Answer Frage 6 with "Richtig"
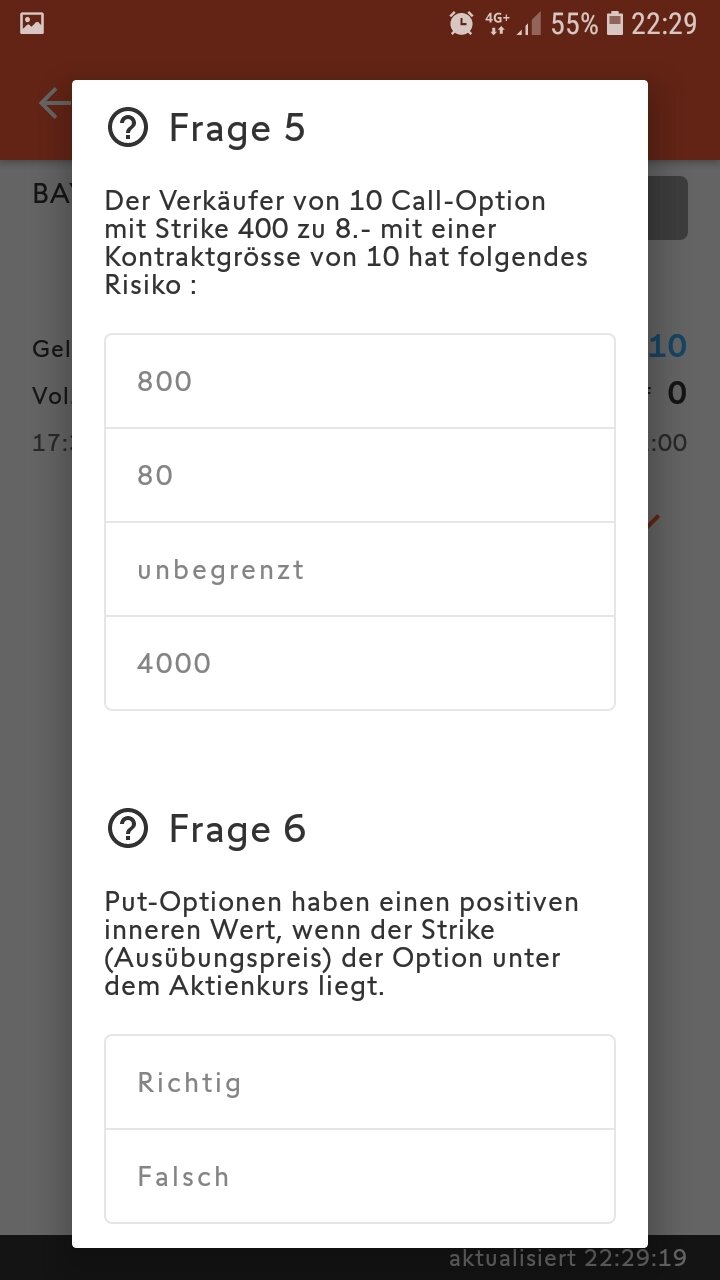This screenshot has width=720, height=1280. pyautogui.click(x=360, y=1082)
